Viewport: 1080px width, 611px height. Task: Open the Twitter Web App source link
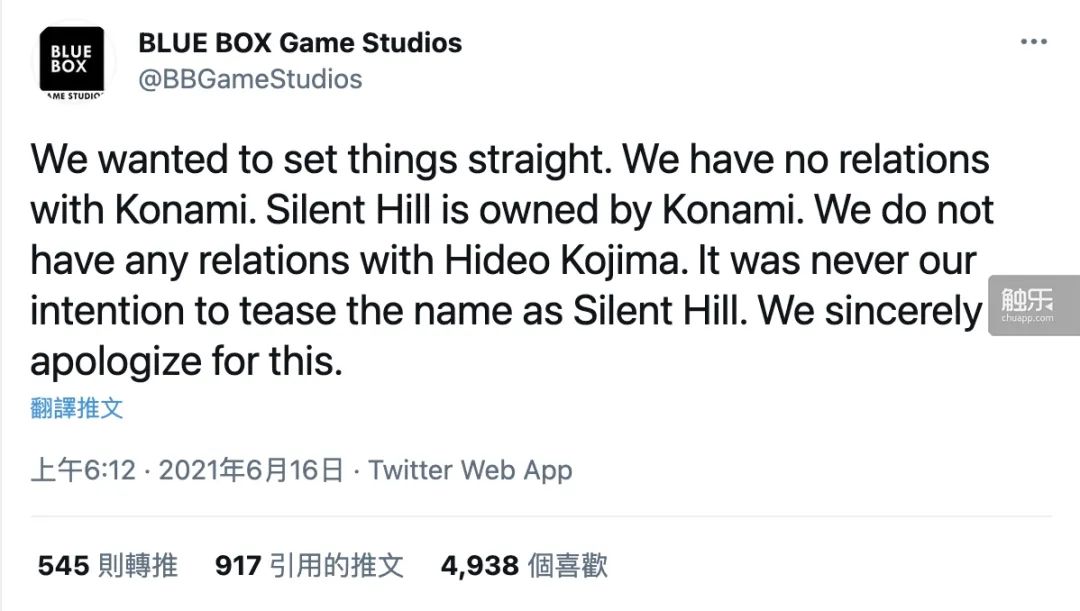point(470,470)
